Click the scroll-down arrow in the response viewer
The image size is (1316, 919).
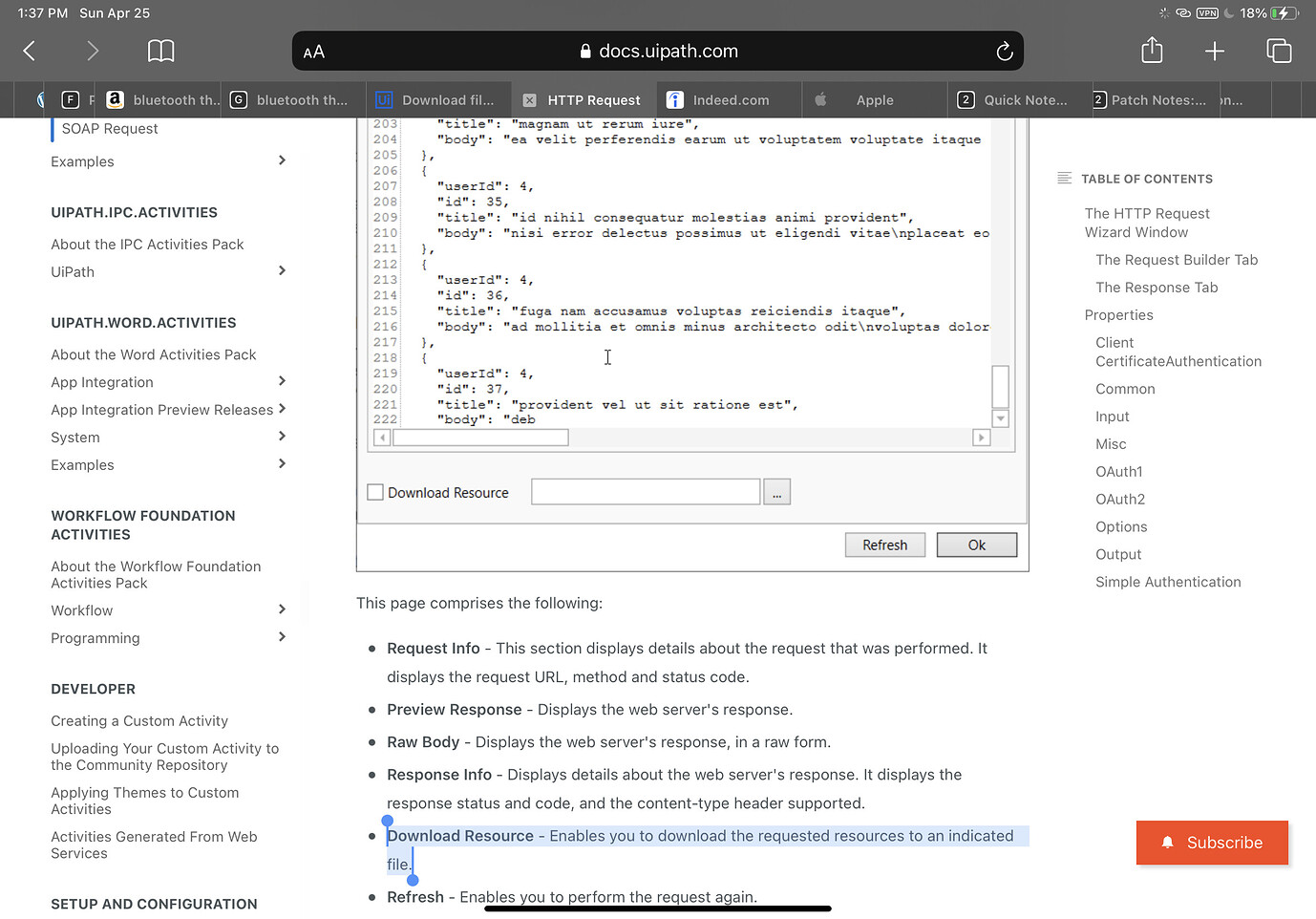click(1001, 418)
